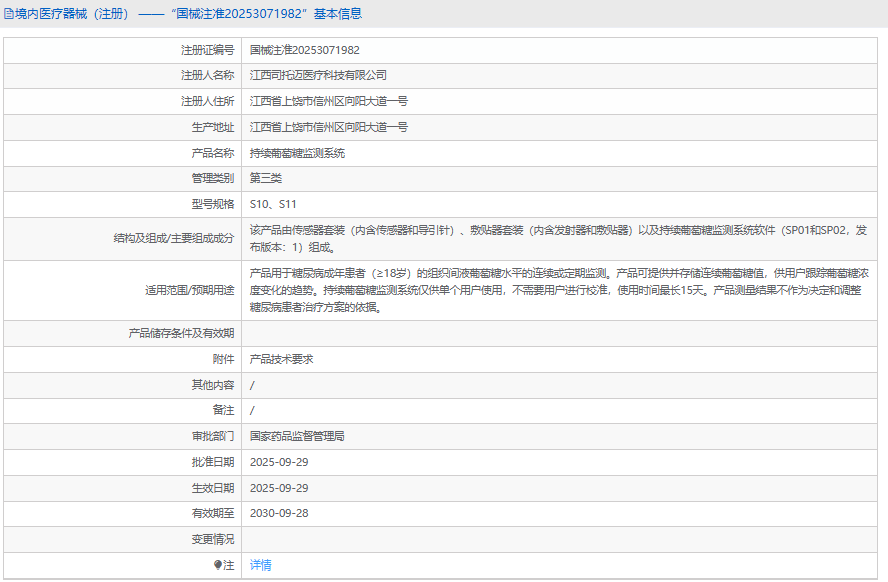Select registrant name 江西司托迈医疗科技有限公司
The height and width of the screenshot is (582, 888).
pos(318,75)
